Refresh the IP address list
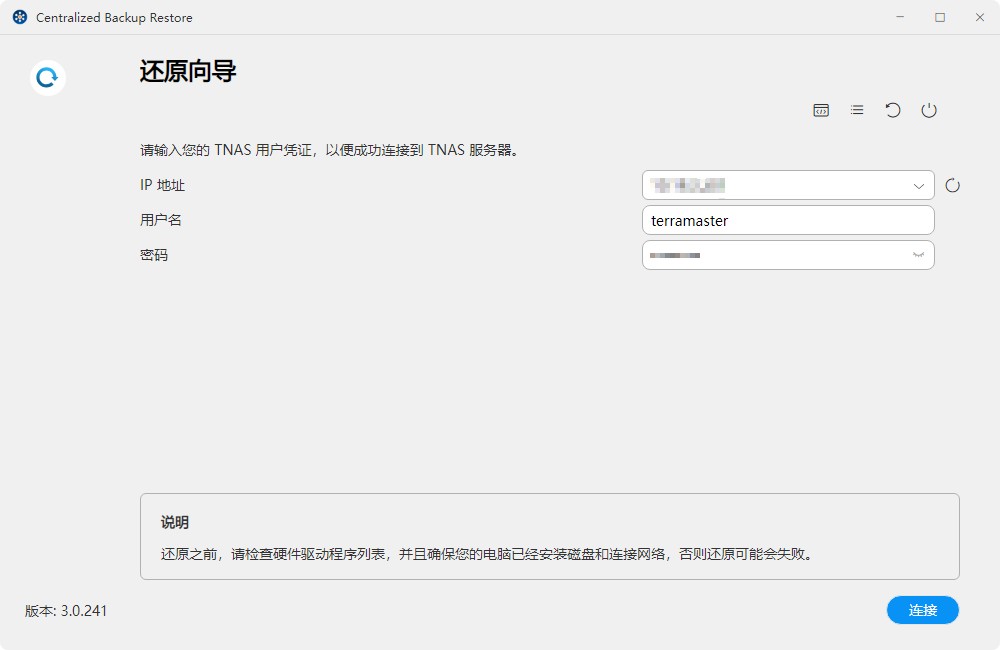Image resolution: width=1000 pixels, height=650 pixels. [x=953, y=185]
